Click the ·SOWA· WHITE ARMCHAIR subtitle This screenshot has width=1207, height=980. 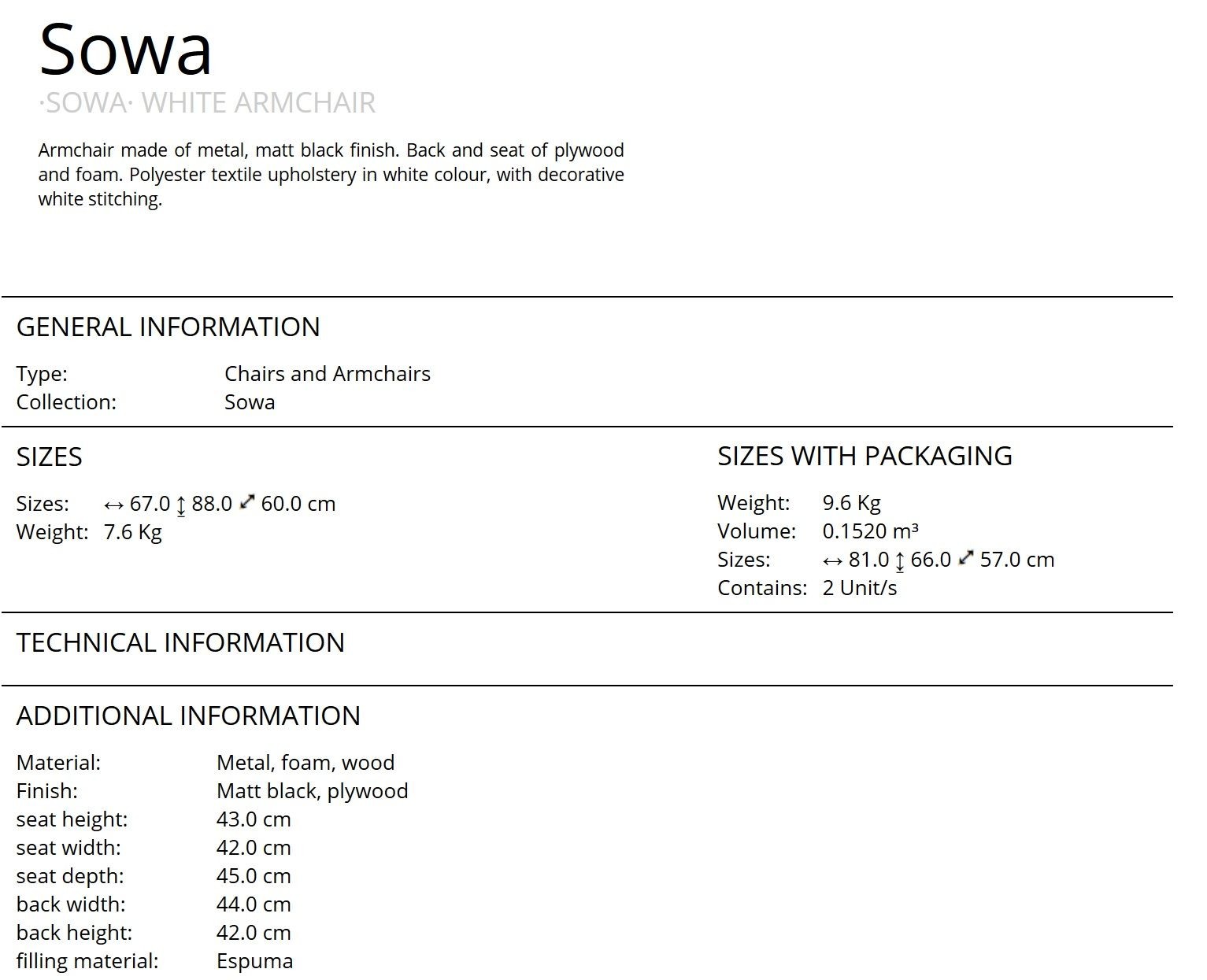(x=207, y=103)
